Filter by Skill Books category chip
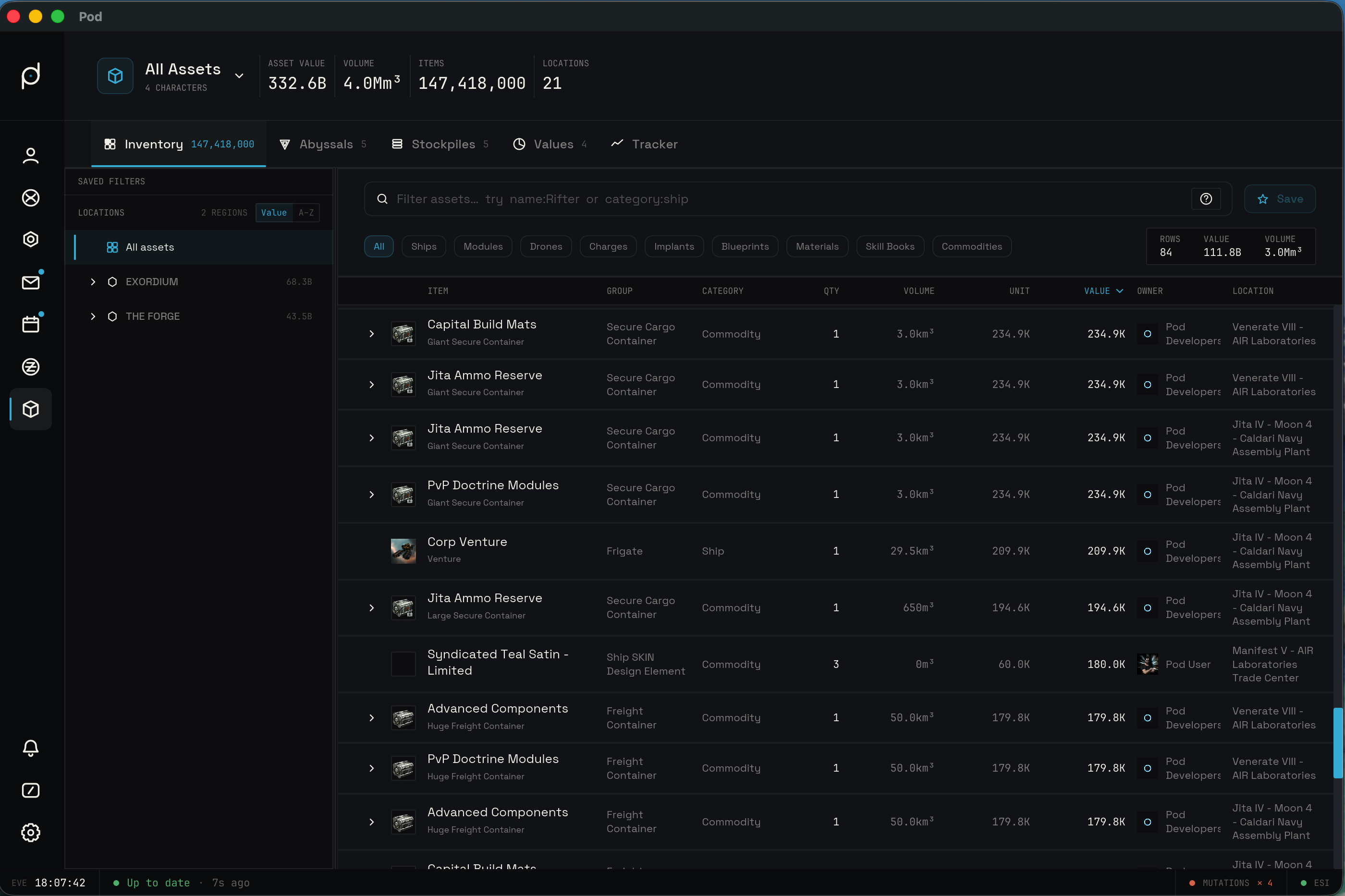Image resolution: width=1345 pixels, height=896 pixels. (x=890, y=246)
